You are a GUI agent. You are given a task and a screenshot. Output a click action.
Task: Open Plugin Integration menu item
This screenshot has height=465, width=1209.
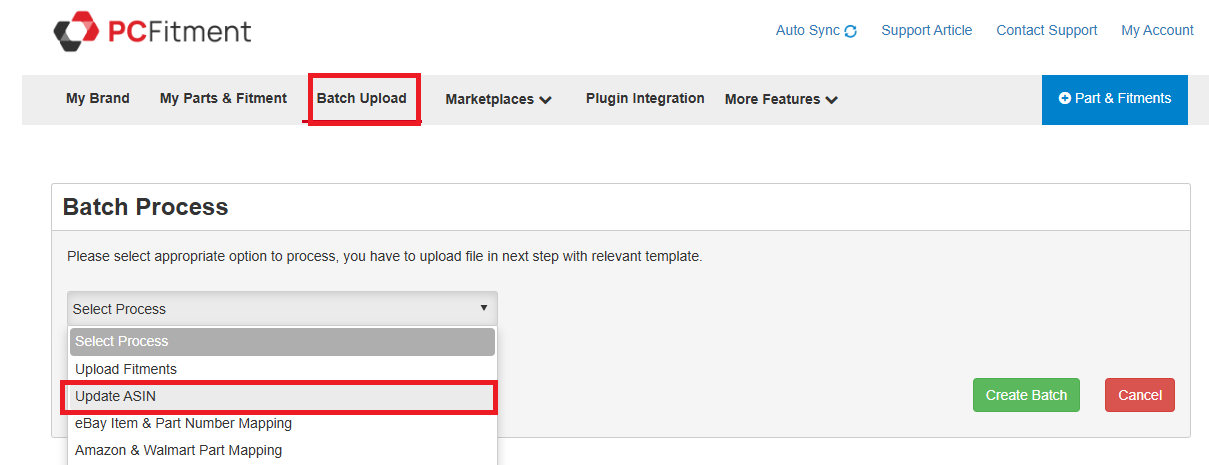point(645,98)
